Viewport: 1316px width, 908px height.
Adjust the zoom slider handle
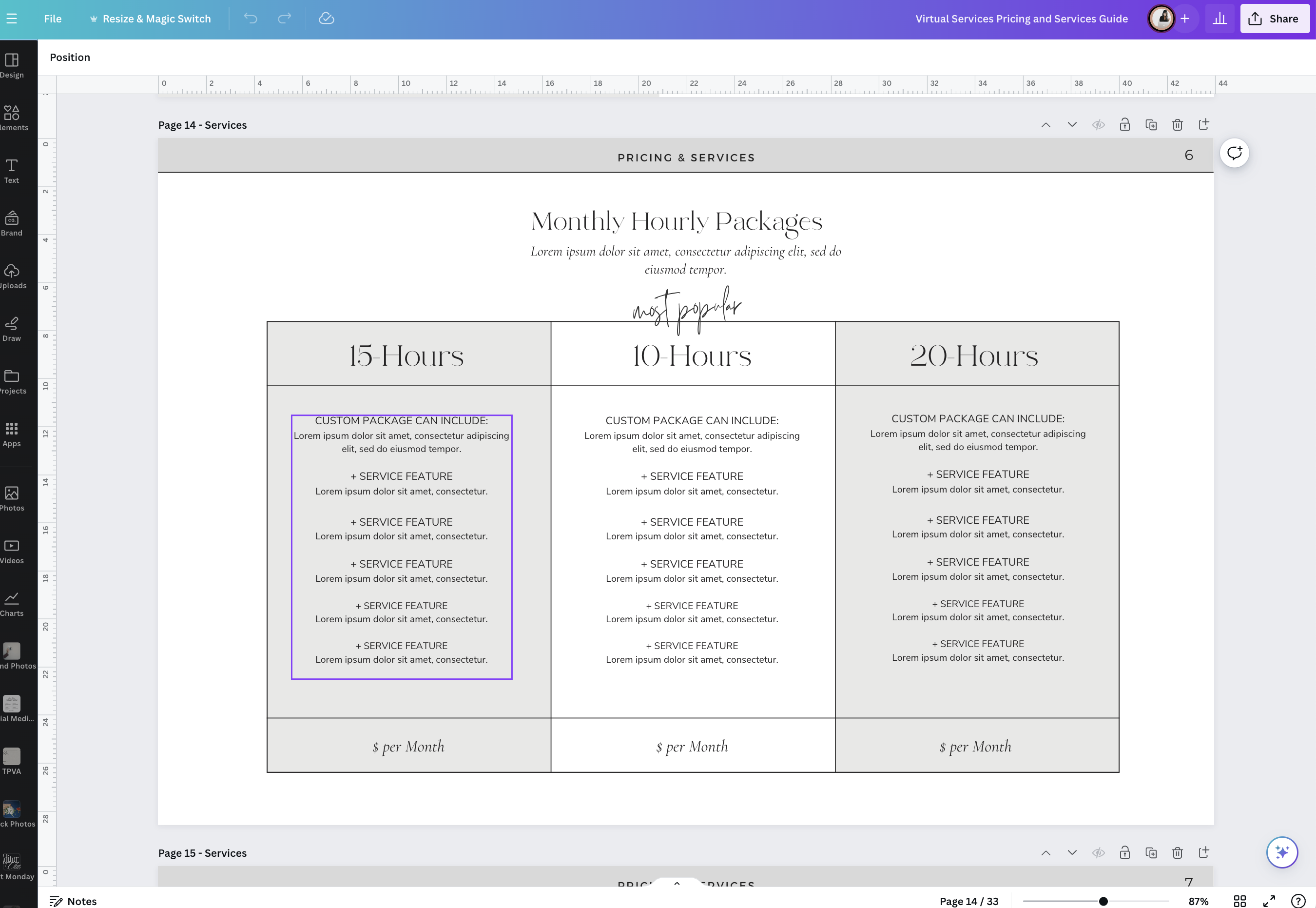pos(1103,901)
